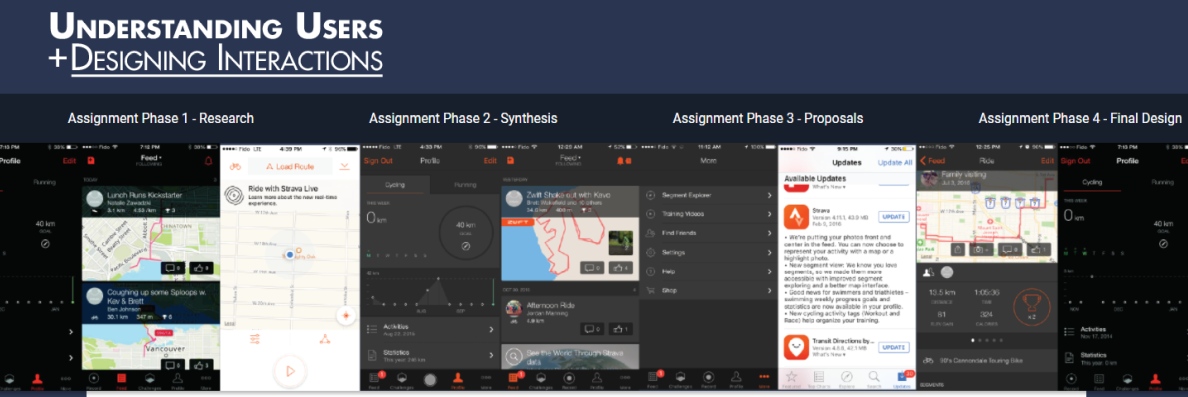The width and height of the screenshot is (1188, 397).
Task: Tap Update All in the App Store Updates screen
Action: 894,163
